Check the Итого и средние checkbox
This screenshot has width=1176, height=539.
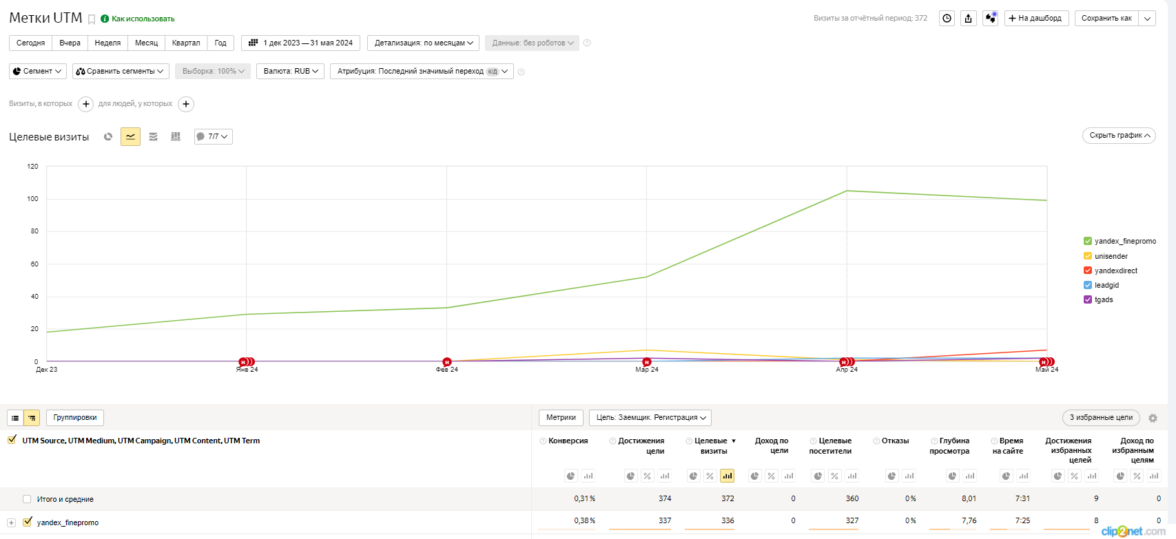(28, 499)
